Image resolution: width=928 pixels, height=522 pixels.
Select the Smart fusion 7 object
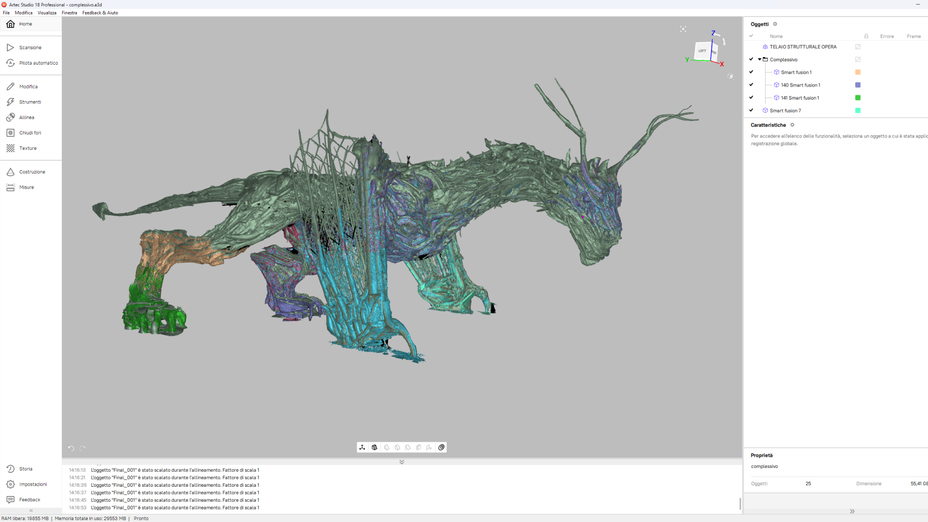pyautogui.click(x=785, y=110)
